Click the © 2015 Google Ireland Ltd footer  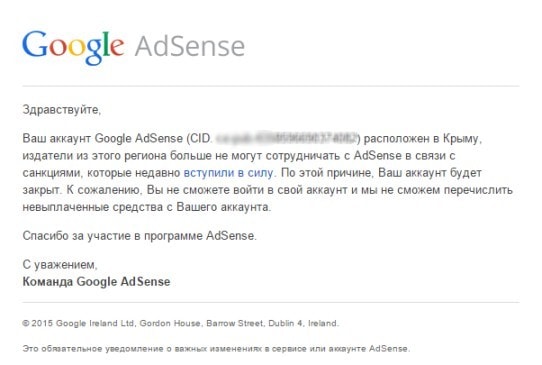(x=78, y=323)
